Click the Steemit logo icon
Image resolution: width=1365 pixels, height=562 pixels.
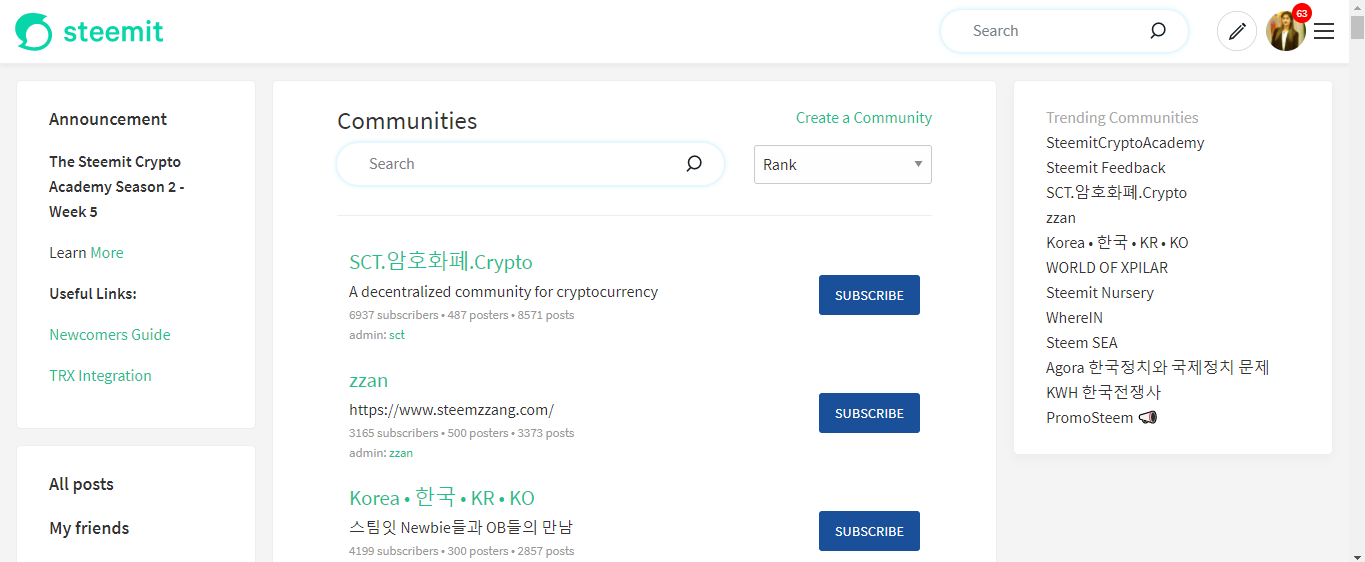tap(33, 31)
